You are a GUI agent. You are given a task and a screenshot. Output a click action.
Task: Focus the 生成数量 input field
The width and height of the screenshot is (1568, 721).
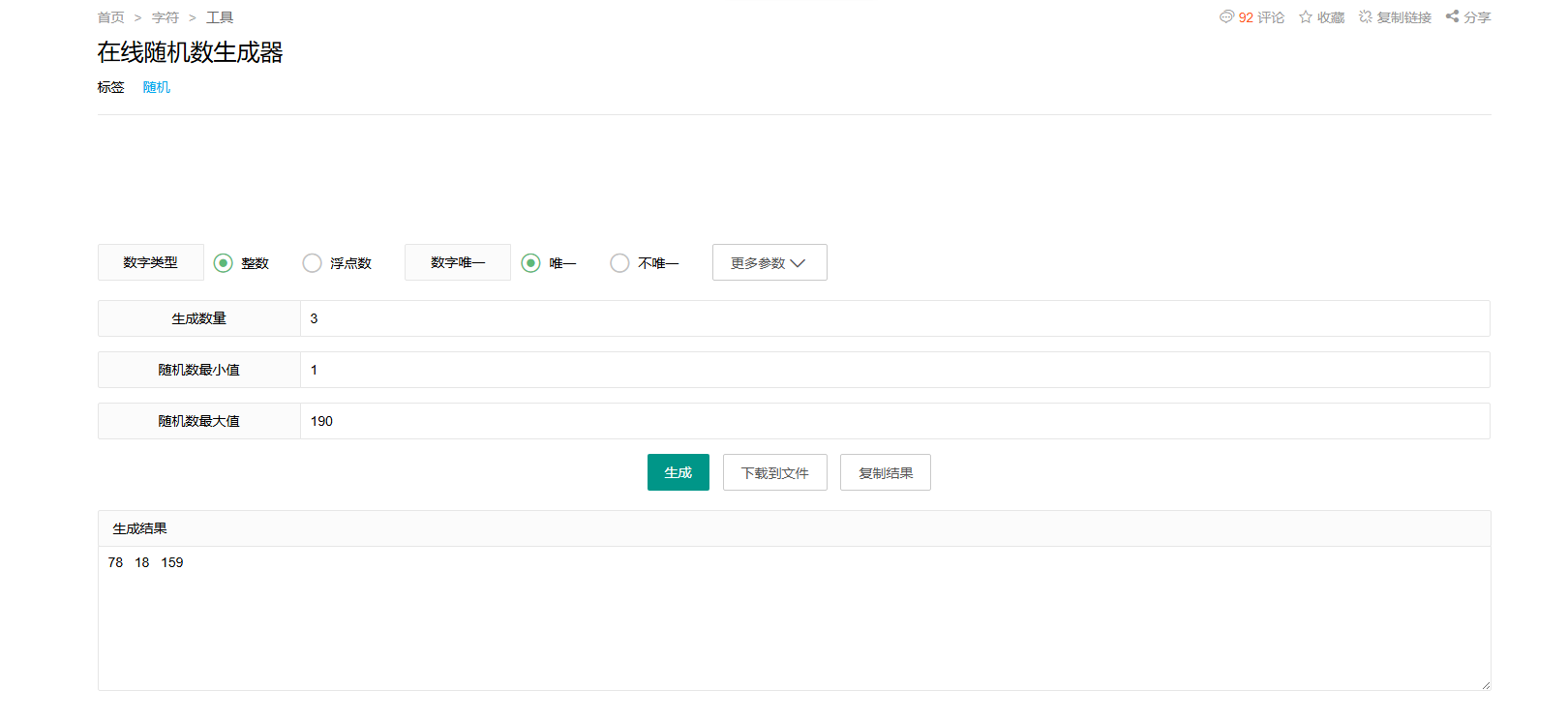(894, 318)
